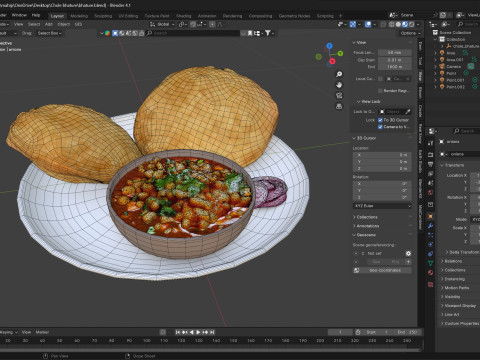Open the World properties tab icon
This screenshot has height=360, width=480.
(x=431, y=192)
